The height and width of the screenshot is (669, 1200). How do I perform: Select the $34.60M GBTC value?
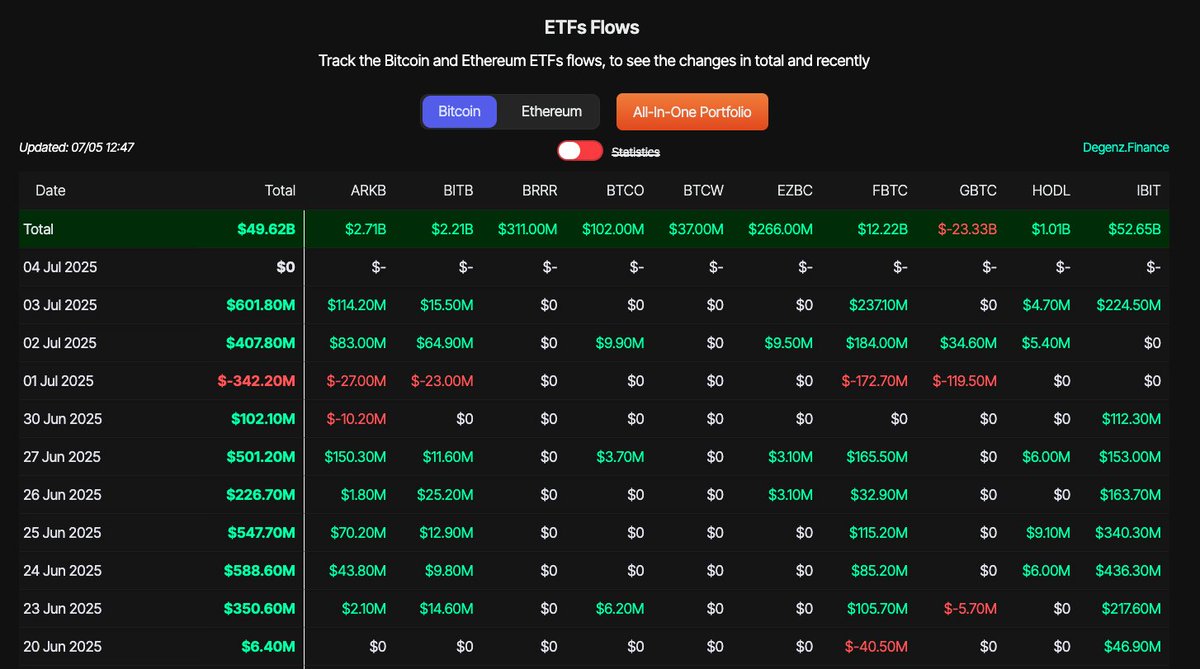[x=969, y=343]
